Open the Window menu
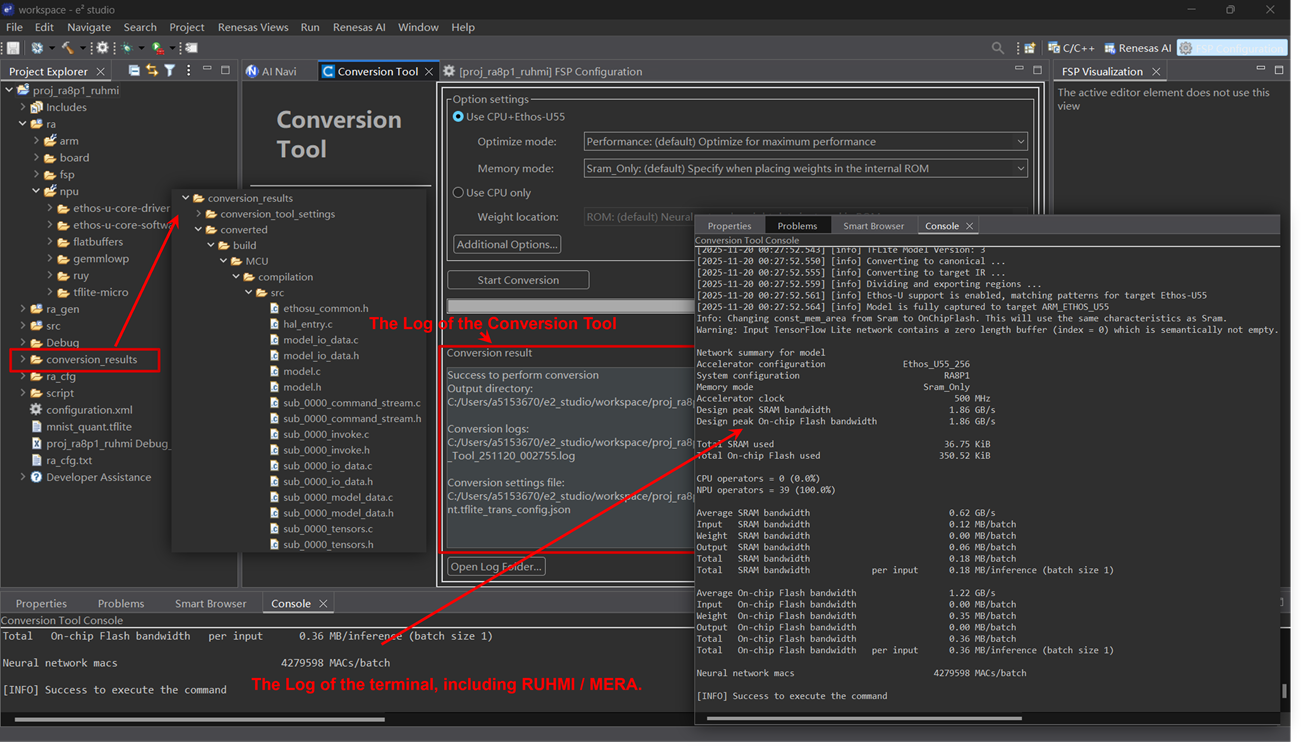 point(418,27)
